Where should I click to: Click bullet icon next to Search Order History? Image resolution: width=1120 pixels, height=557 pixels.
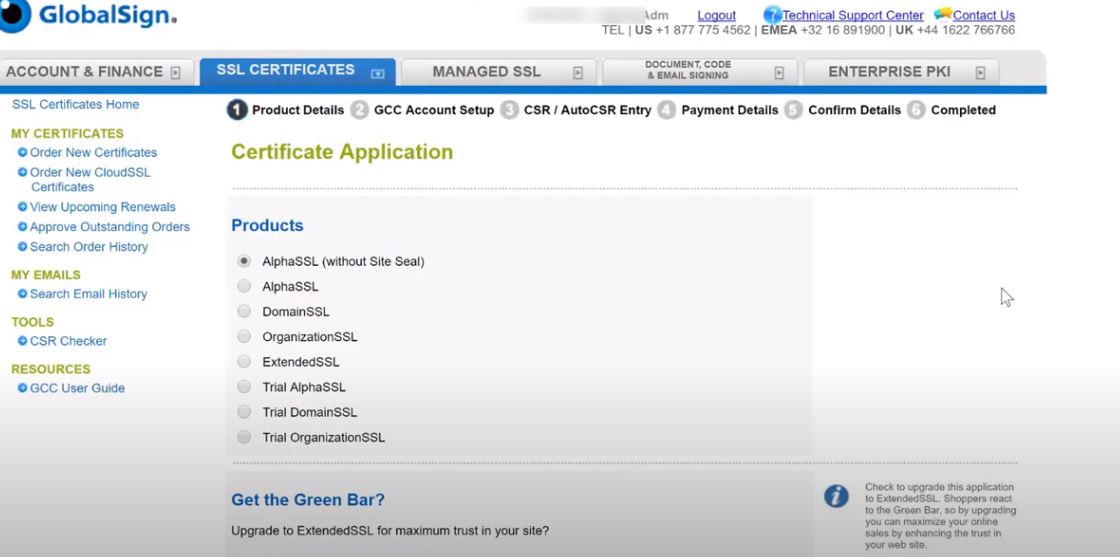pyautogui.click(x=22, y=246)
